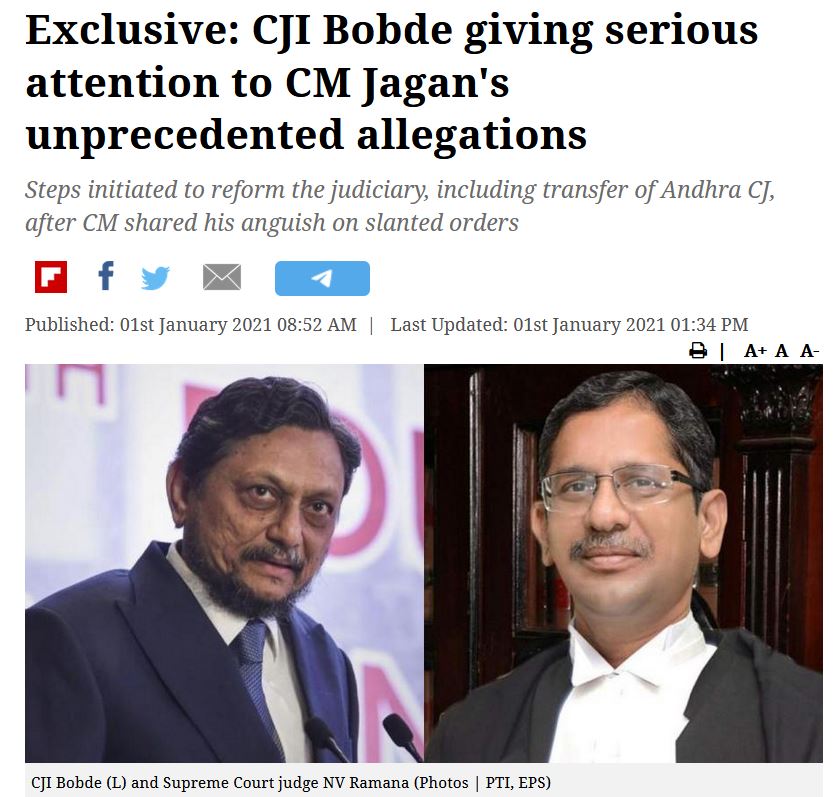
Task: Reset font size with middle A
Action: coord(782,351)
